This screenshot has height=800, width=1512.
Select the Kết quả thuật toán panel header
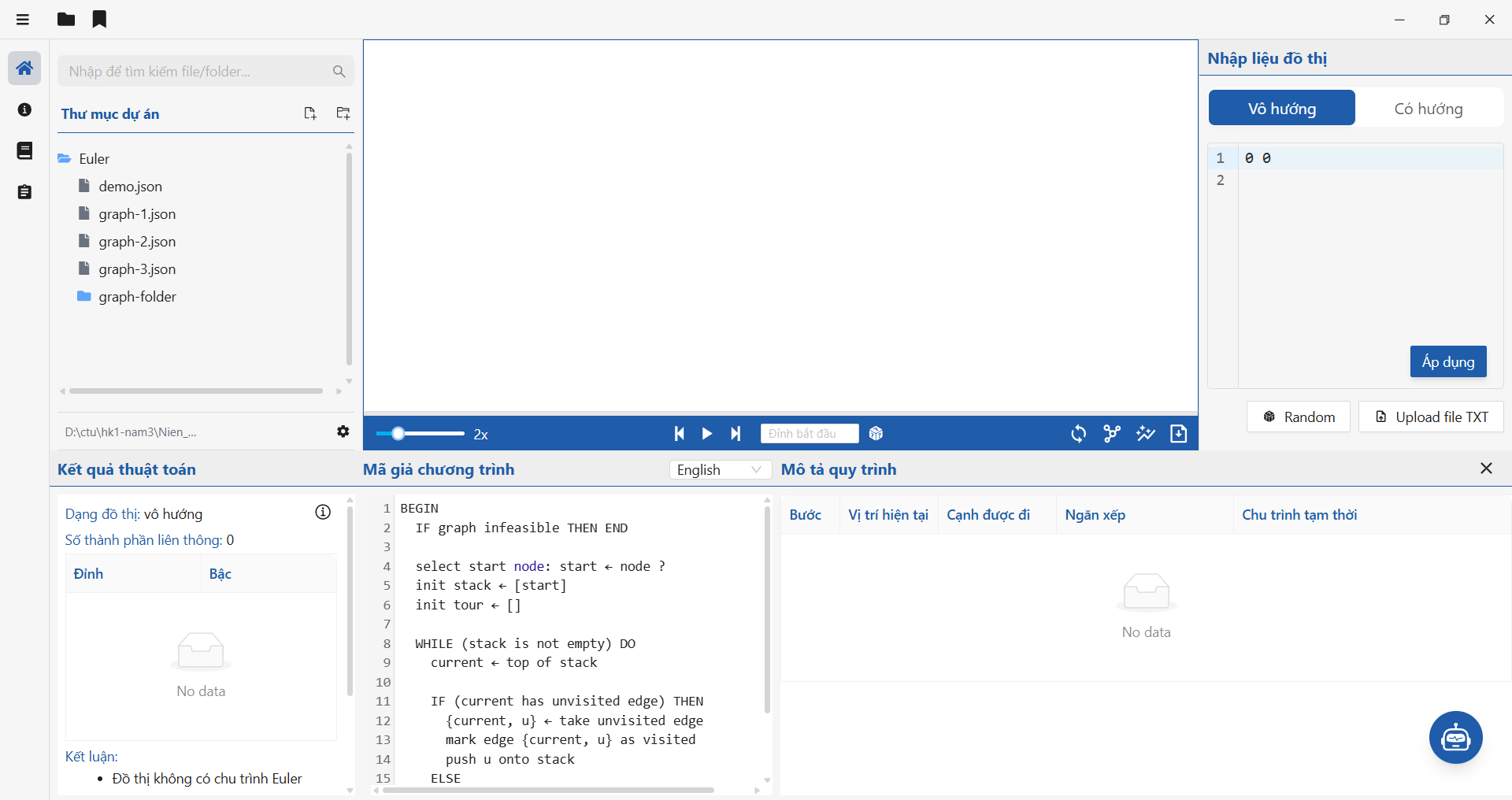pyautogui.click(x=126, y=469)
